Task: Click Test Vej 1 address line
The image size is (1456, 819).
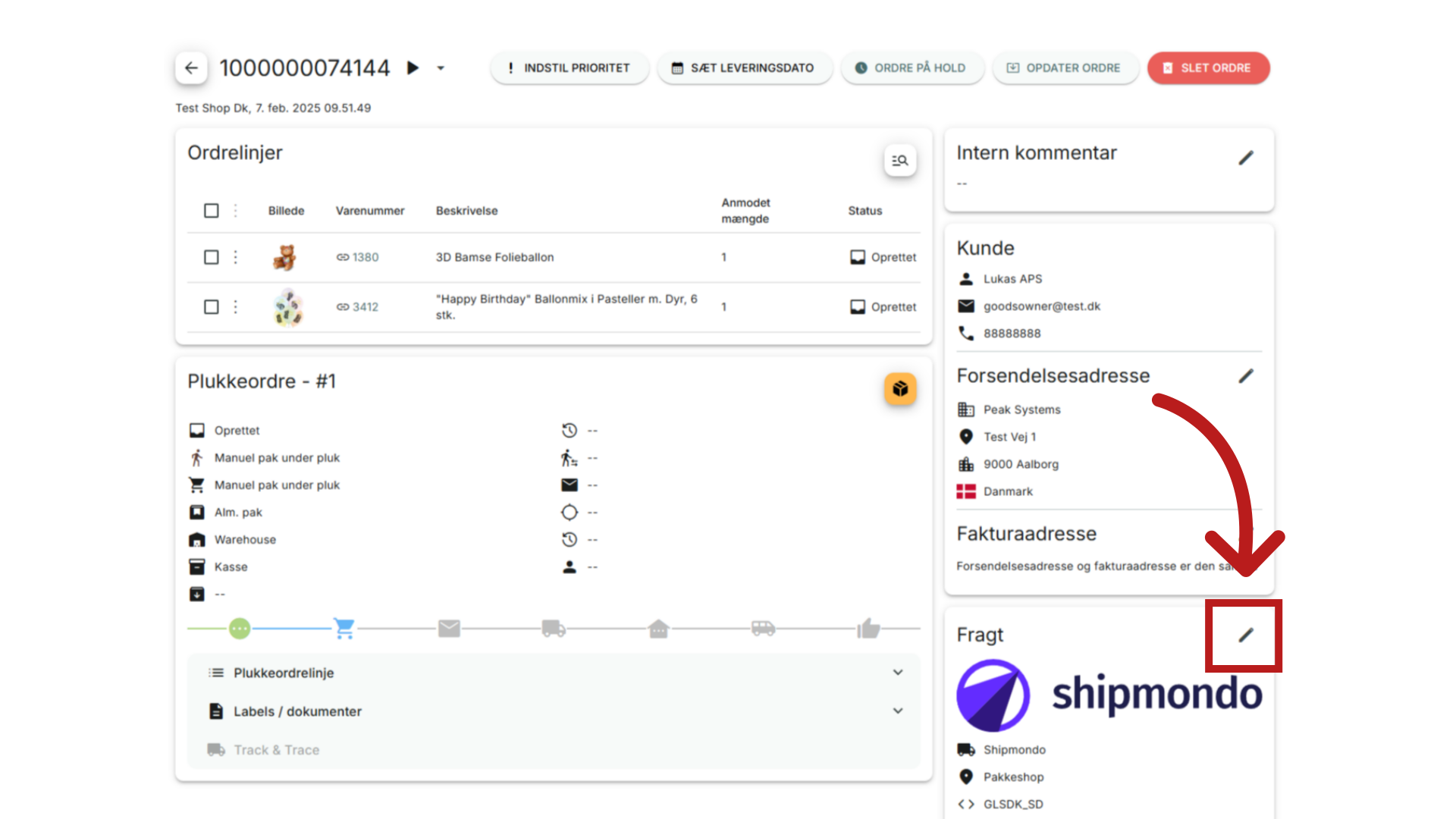Action: (x=1009, y=437)
